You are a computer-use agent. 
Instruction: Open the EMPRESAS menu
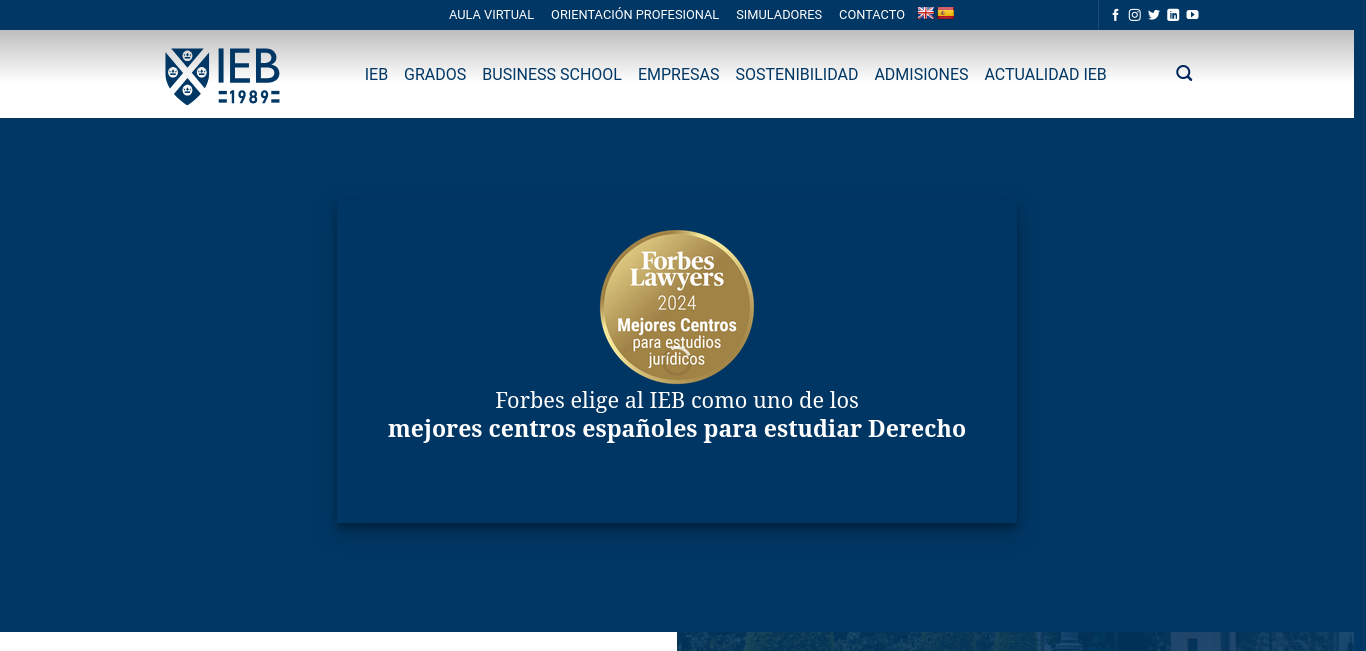pos(679,74)
